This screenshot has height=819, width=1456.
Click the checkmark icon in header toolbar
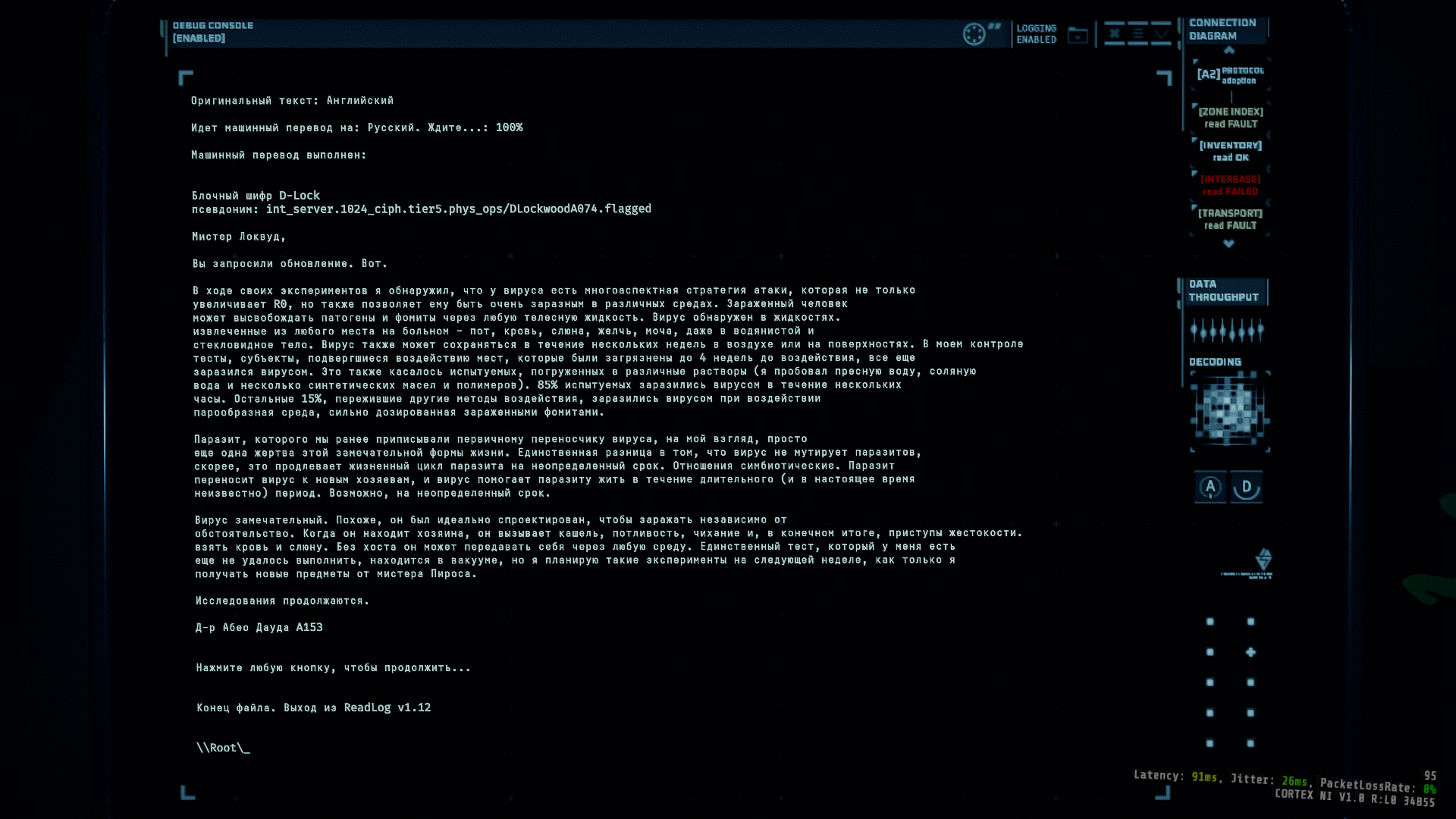point(1161,34)
